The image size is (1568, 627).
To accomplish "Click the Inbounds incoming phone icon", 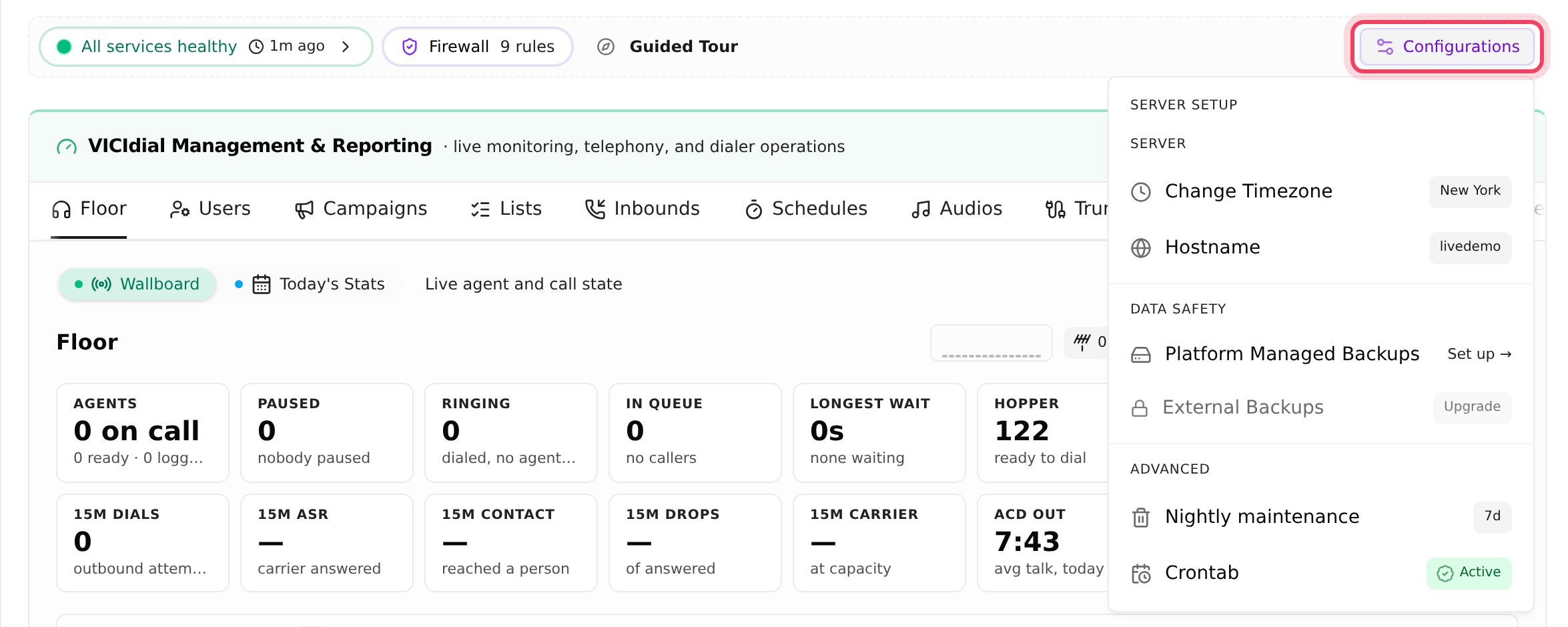I will pyautogui.click(x=595, y=209).
